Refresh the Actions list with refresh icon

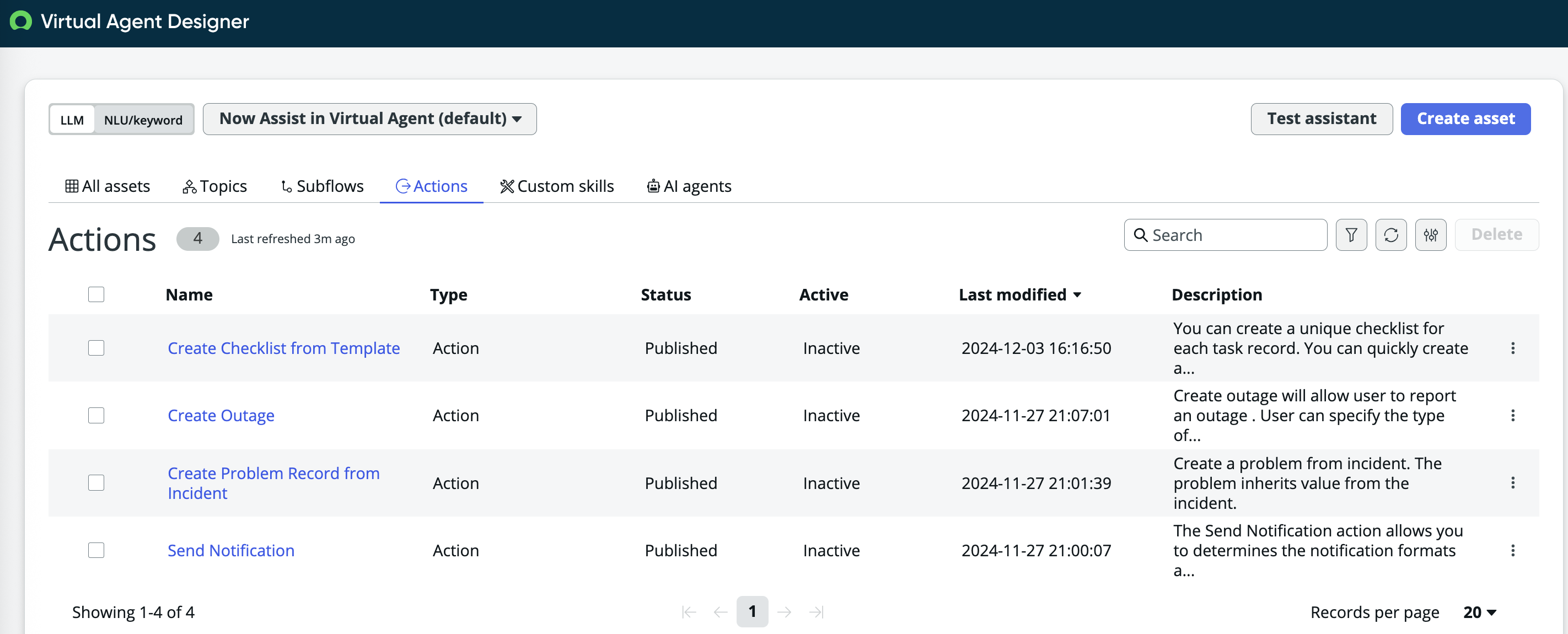click(1391, 235)
